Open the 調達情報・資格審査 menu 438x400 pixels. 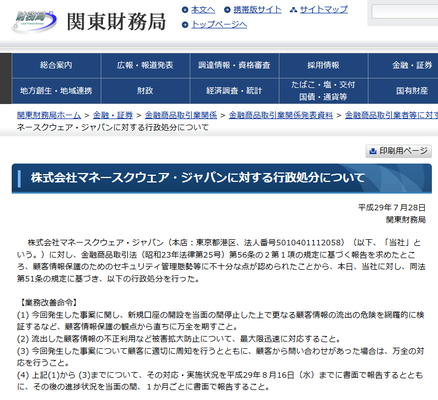point(234,65)
